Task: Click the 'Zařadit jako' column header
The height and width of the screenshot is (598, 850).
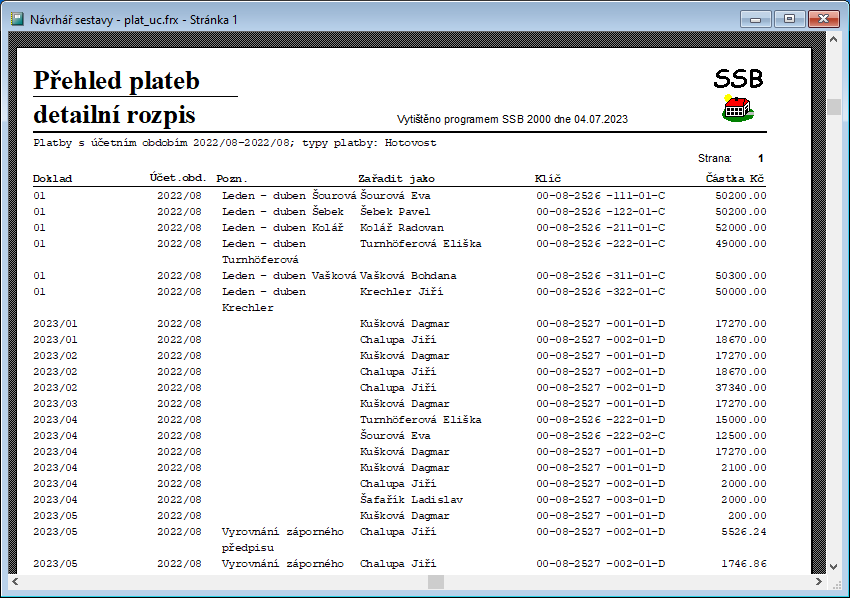Action: 397,179
